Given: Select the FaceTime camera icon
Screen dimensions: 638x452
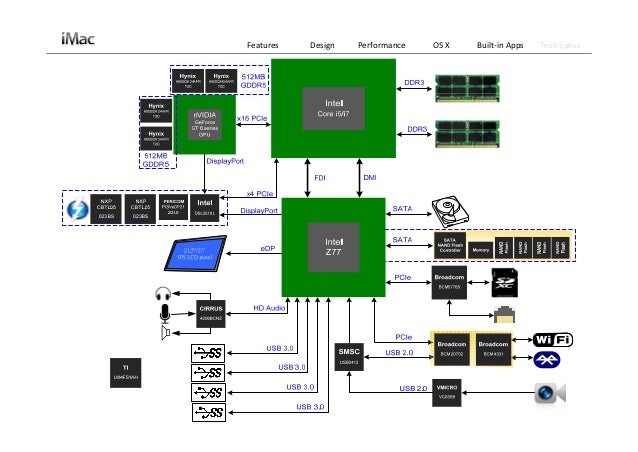Looking at the screenshot, I should click(550, 393).
